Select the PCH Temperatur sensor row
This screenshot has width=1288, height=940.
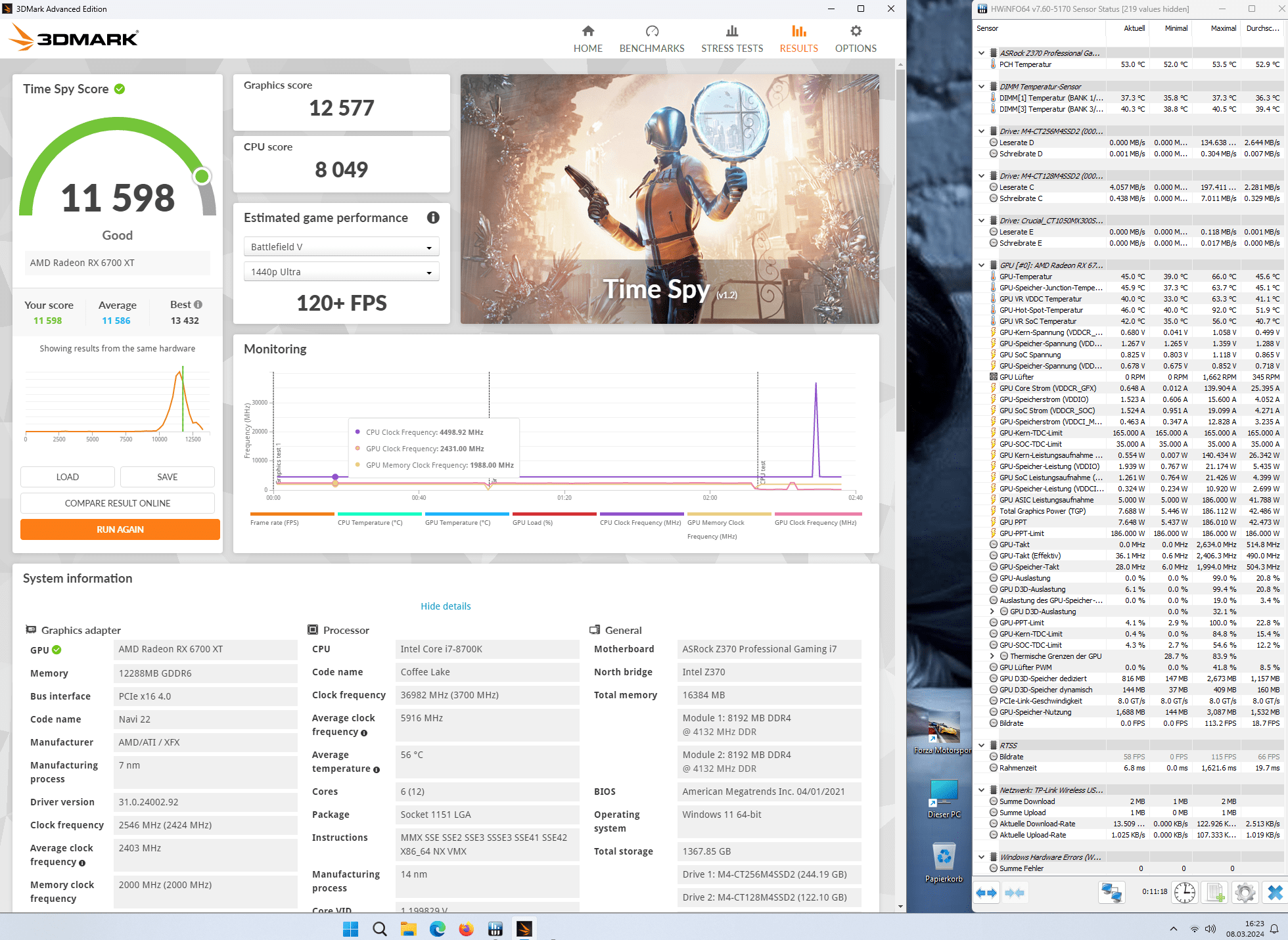1129,64
